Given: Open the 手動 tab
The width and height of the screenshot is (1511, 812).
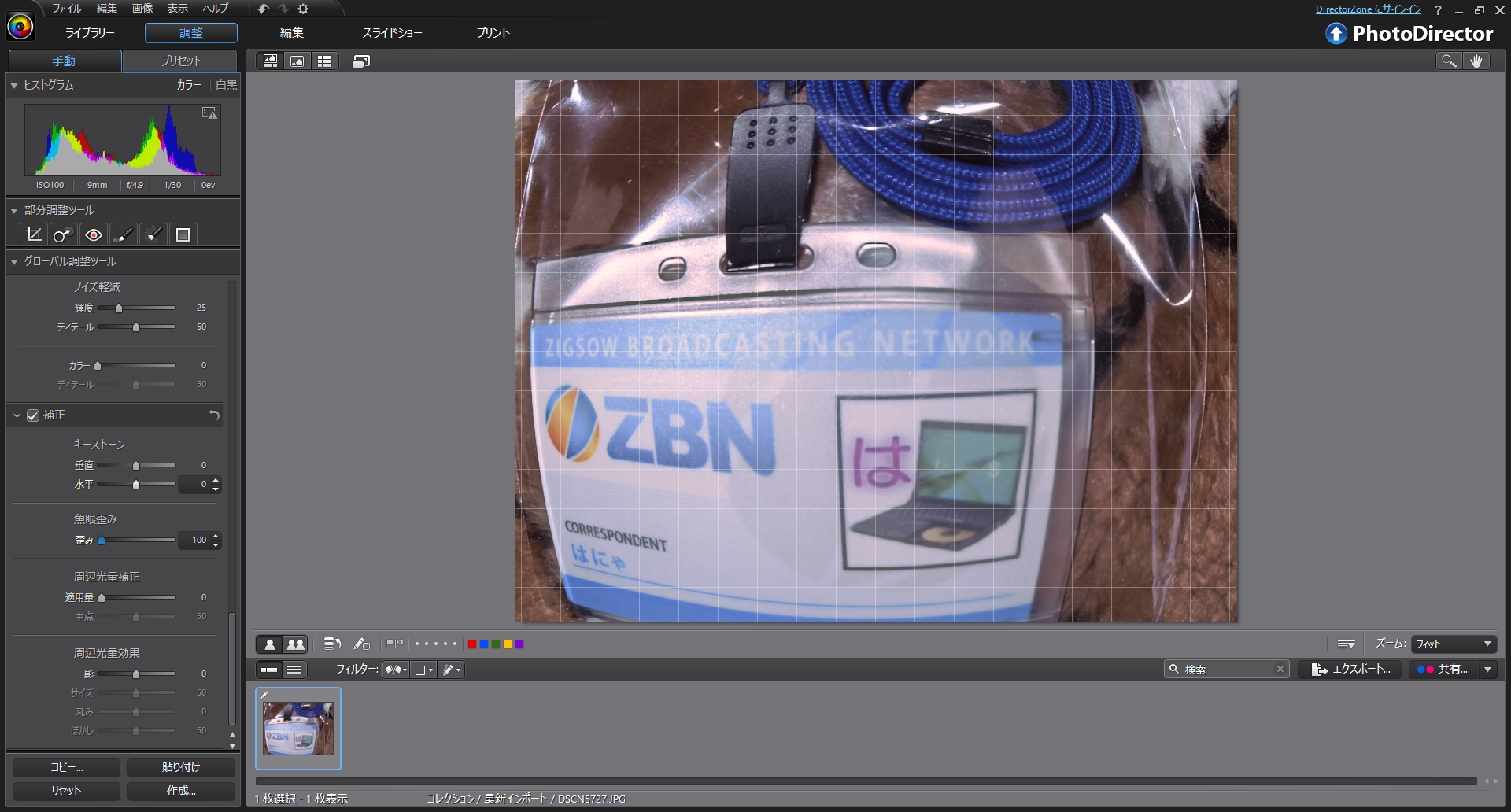Looking at the screenshot, I should (64, 61).
